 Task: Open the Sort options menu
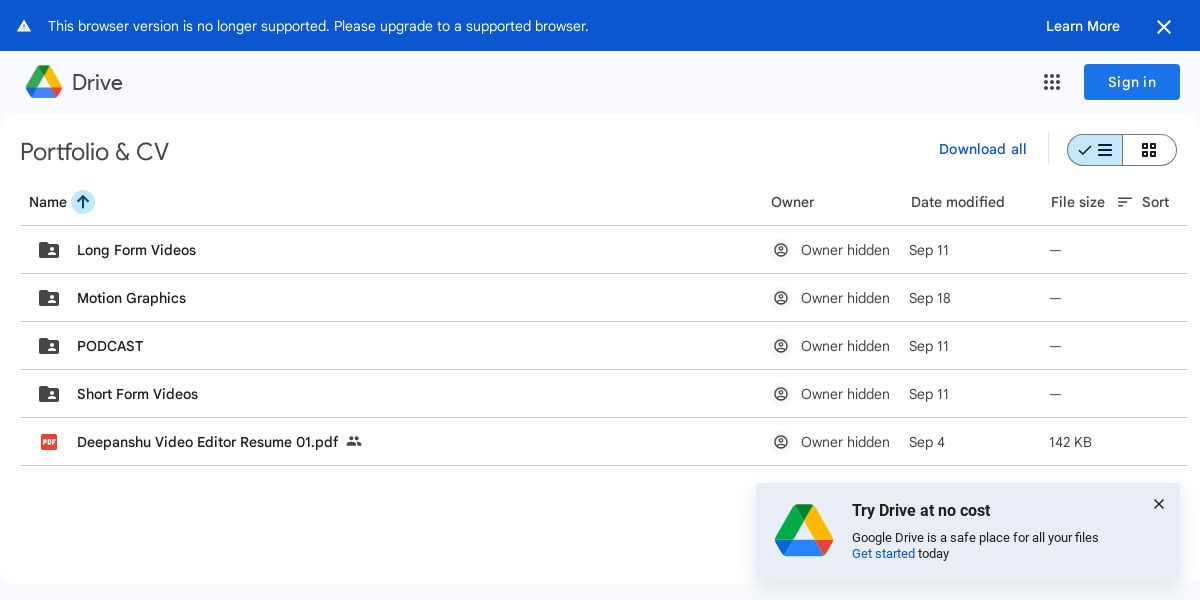click(x=1143, y=202)
